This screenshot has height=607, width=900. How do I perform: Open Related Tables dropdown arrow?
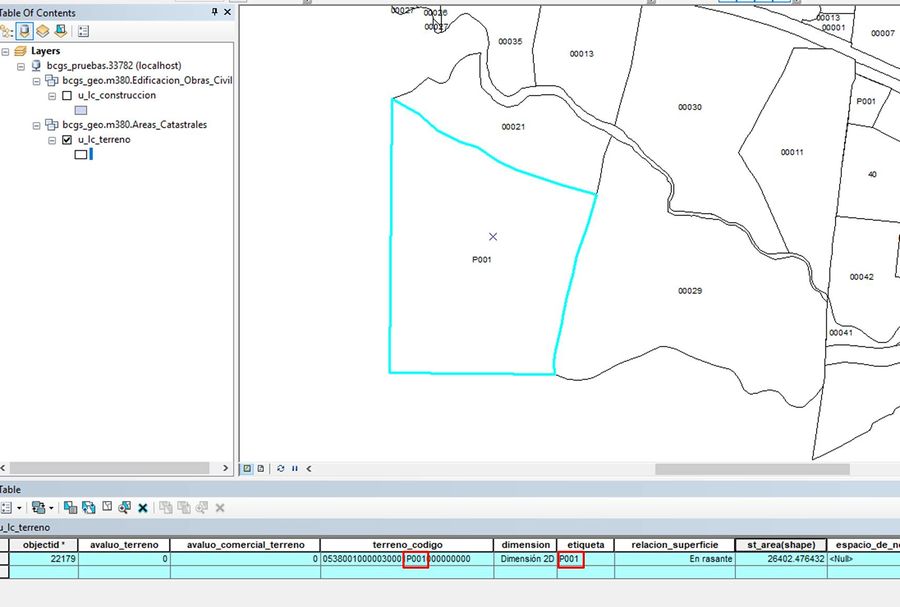(51, 508)
